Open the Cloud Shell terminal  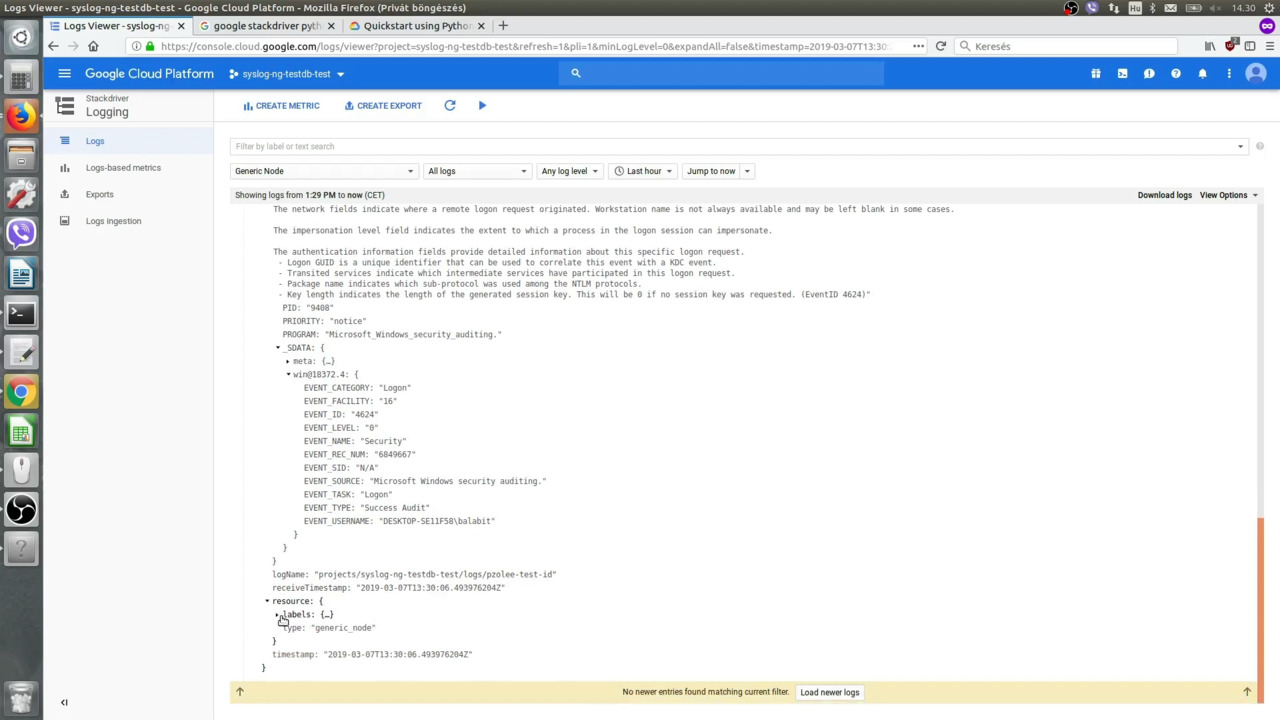1122,73
